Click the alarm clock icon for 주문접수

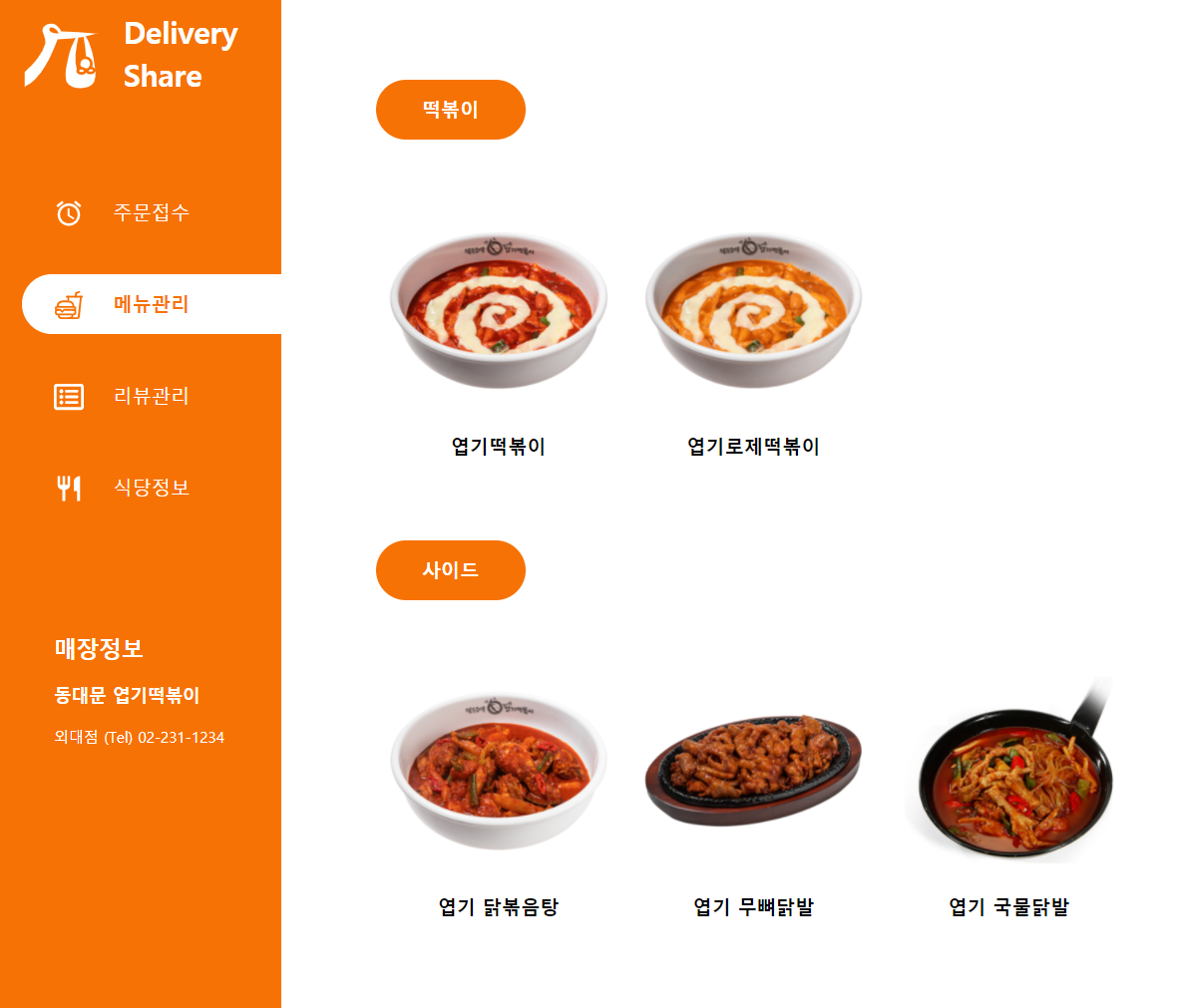(69, 212)
